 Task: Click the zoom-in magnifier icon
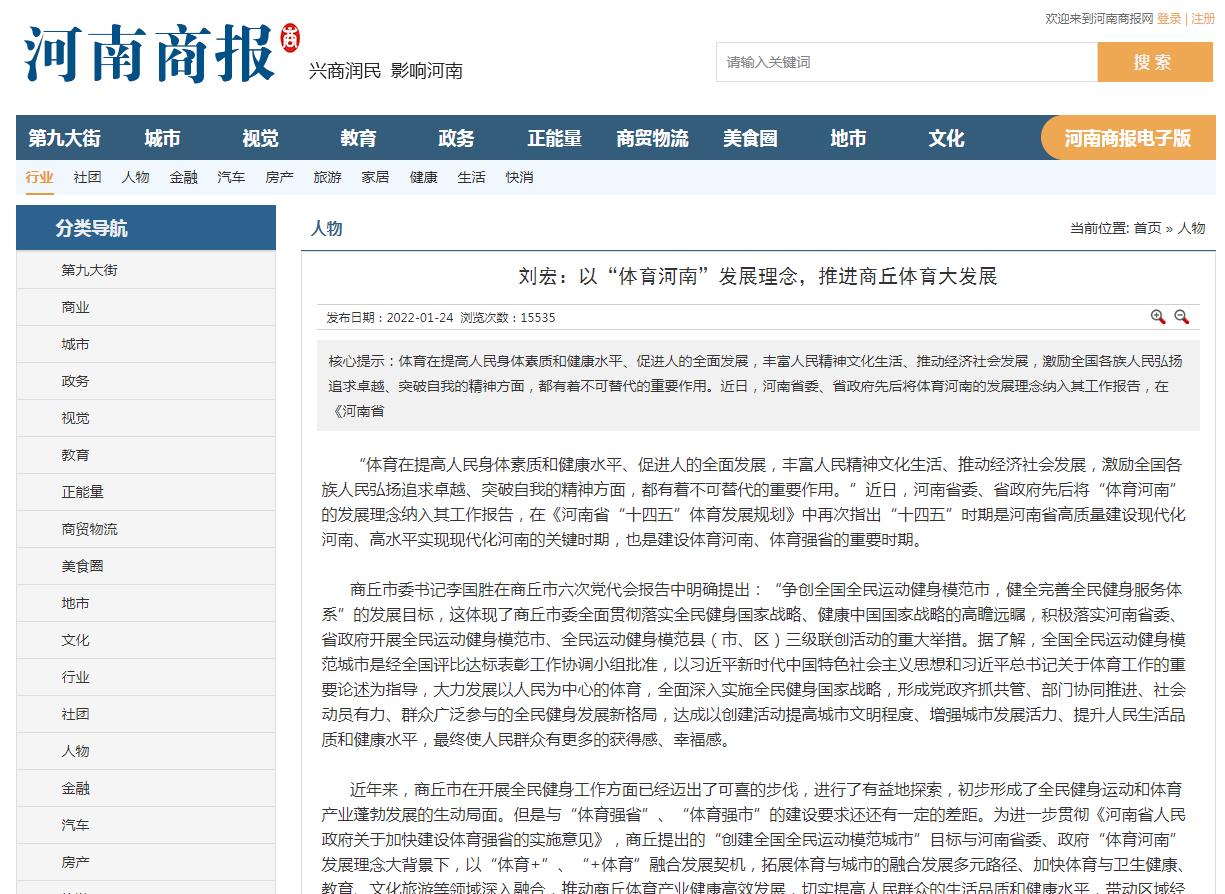point(1158,317)
